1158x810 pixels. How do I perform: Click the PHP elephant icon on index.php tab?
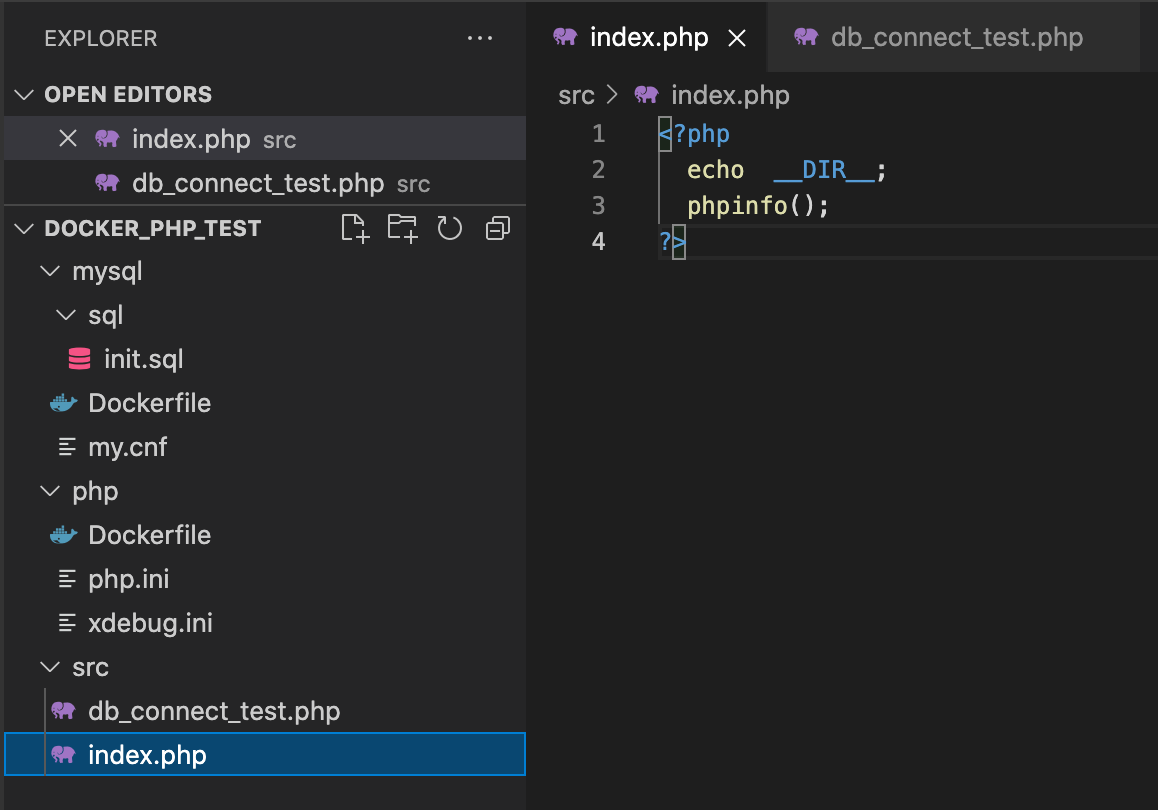point(566,37)
